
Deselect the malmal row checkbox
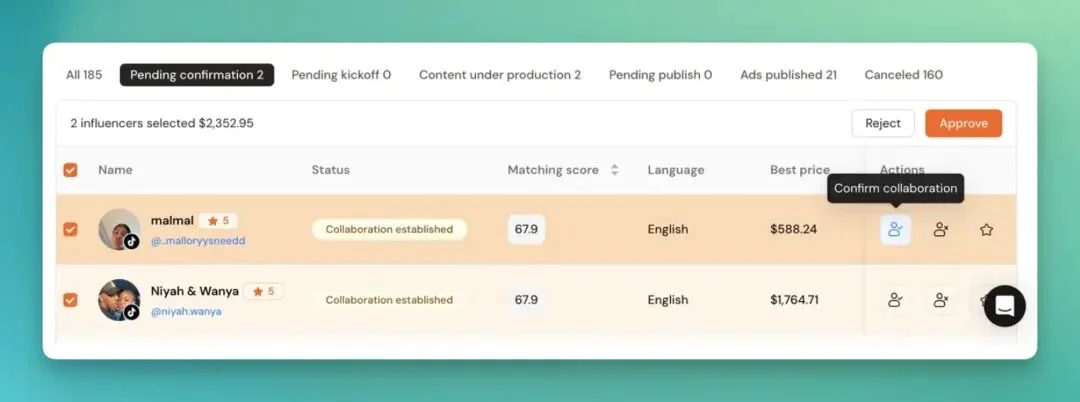(x=70, y=229)
